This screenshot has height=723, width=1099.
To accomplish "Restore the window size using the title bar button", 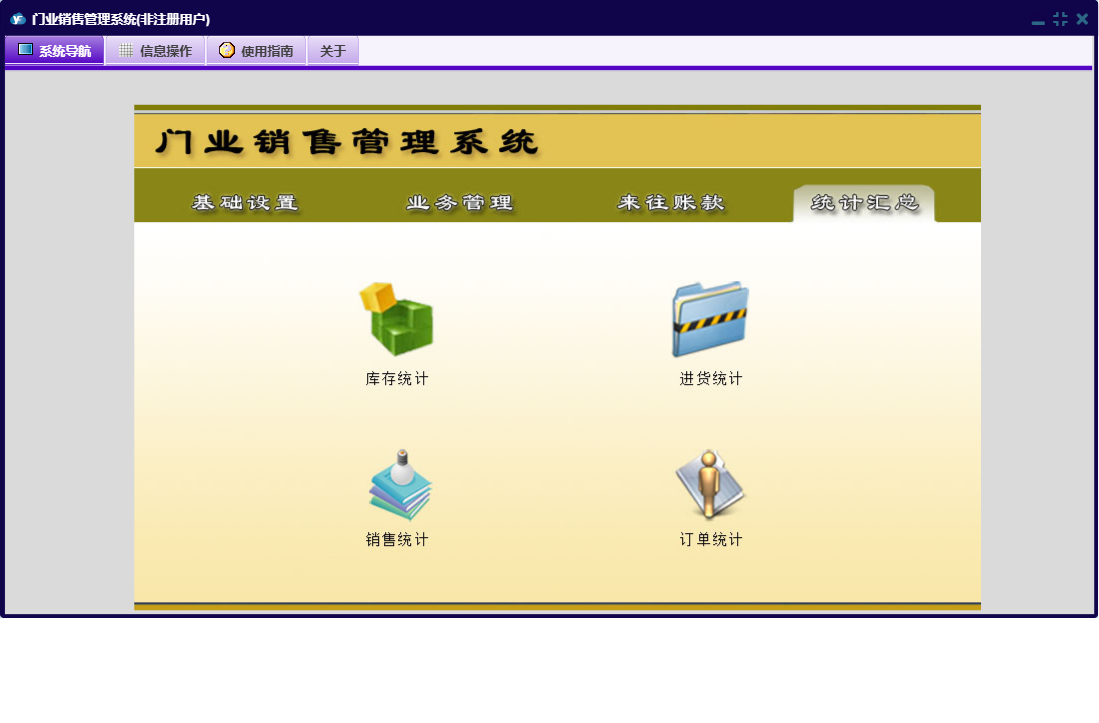I will click(1060, 19).
